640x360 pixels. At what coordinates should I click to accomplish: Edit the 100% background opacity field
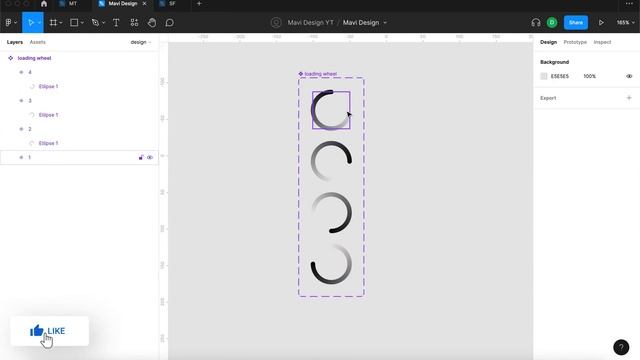coord(589,76)
